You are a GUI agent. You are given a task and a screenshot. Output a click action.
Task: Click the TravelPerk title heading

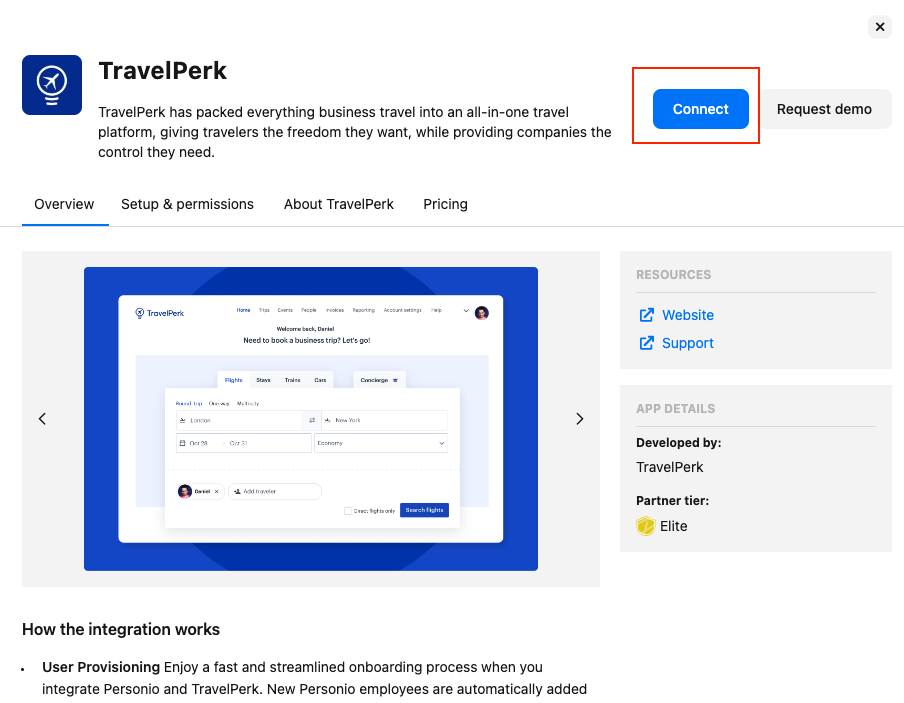click(x=163, y=71)
